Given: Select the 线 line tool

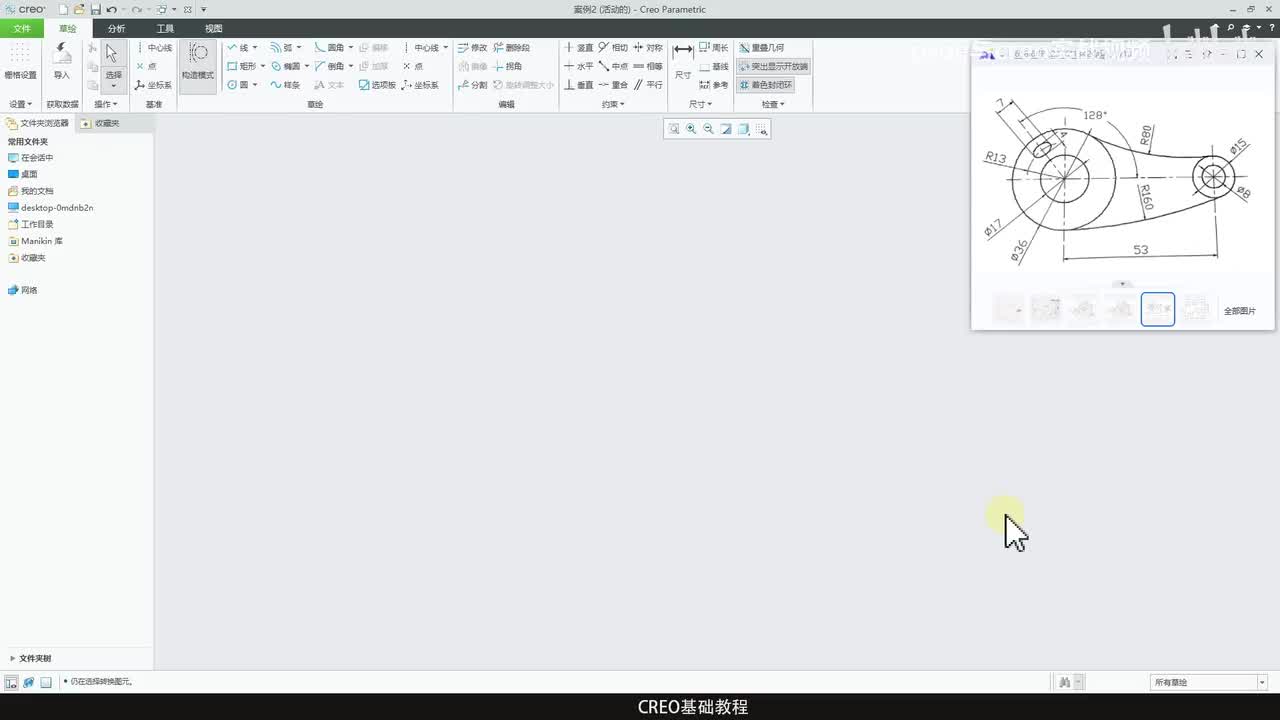Looking at the screenshot, I should pos(237,47).
